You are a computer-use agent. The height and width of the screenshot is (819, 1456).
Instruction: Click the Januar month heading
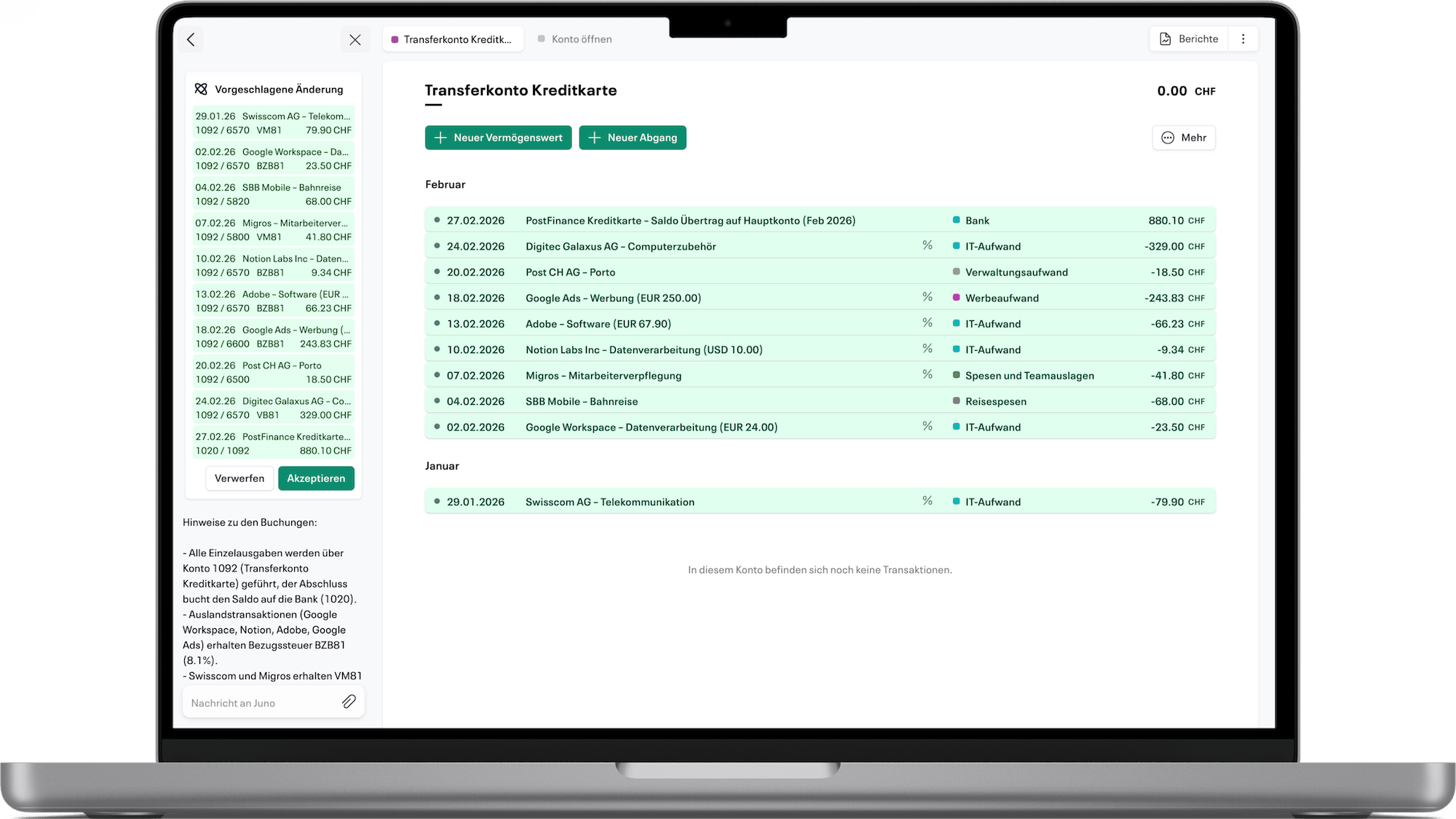(x=442, y=466)
